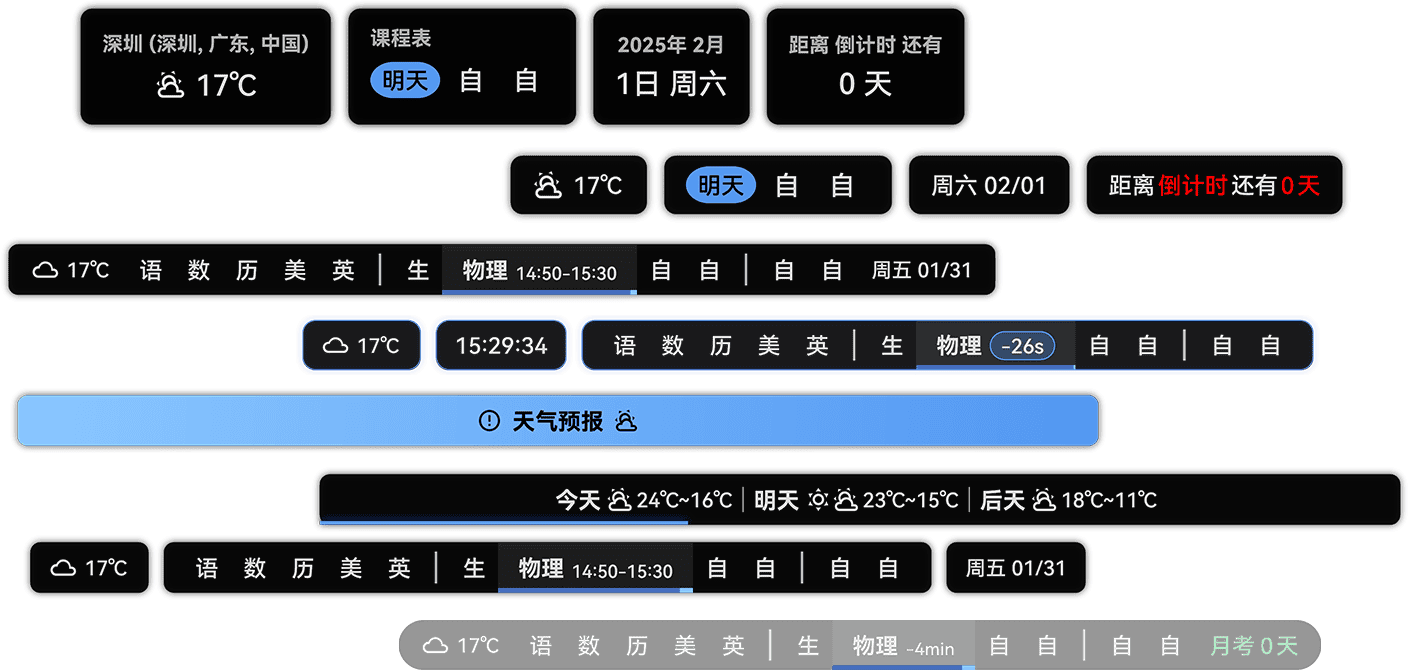This screenshot has height=670, width=1408.
Task: Click the -26s countdown badge beside 物理
Action: click(1022, 346)
